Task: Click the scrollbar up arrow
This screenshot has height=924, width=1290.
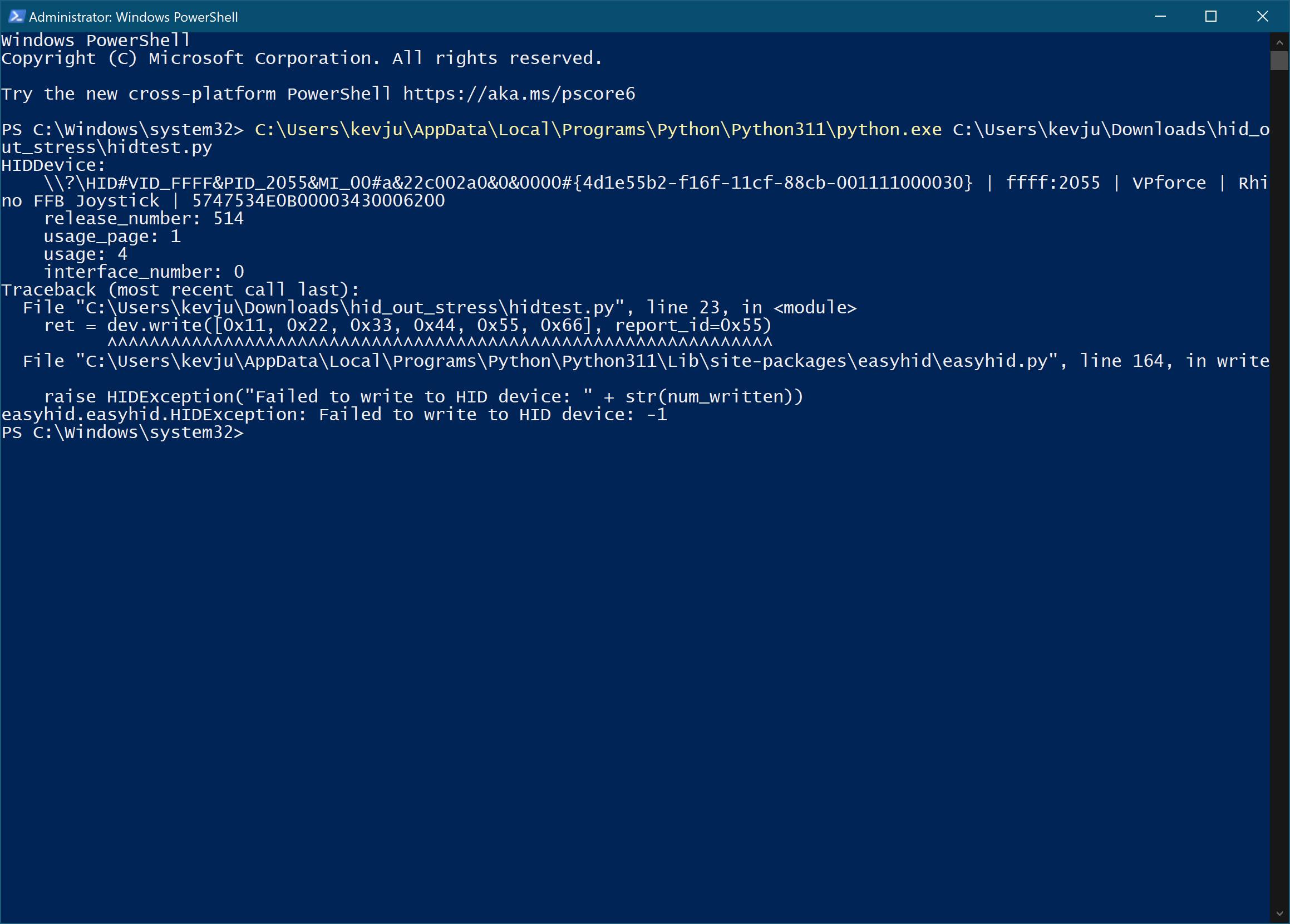Action: point(1279,42)
